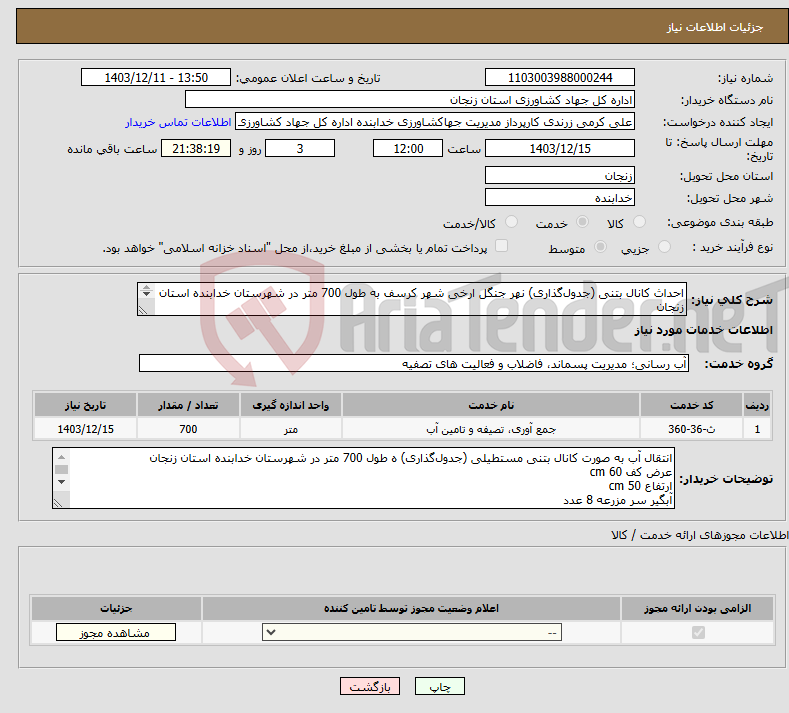The image size is (789, 713).
Task: Click the need date cell 1403/12/15 in table
Action: [86, 429]
